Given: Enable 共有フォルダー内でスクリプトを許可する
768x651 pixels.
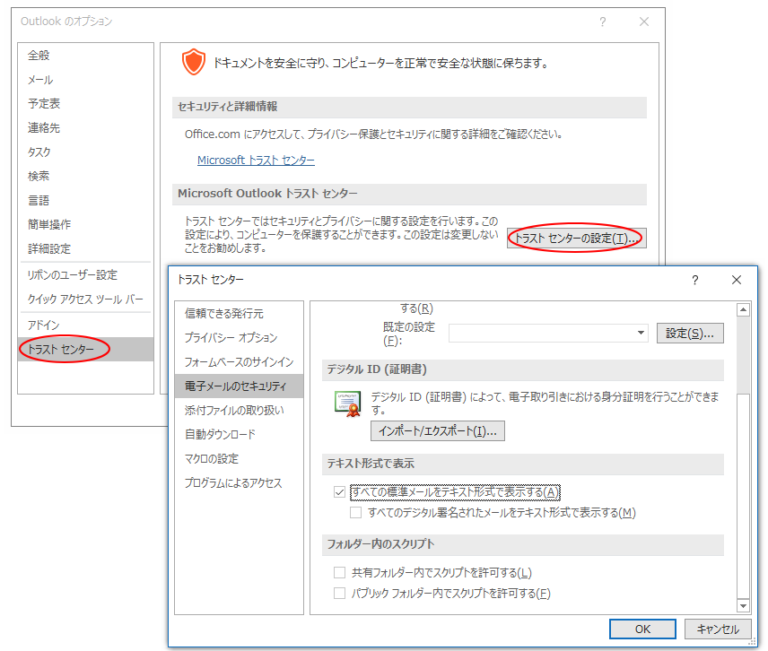Looking at the screenshot, I should click(x=339, y=572).
